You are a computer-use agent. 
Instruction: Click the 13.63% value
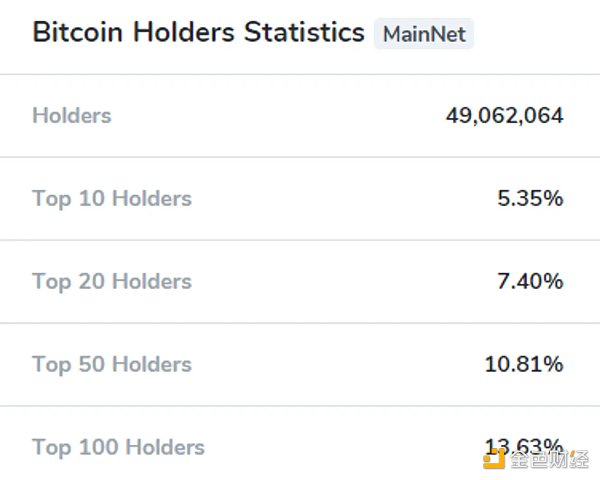point(524,445)
